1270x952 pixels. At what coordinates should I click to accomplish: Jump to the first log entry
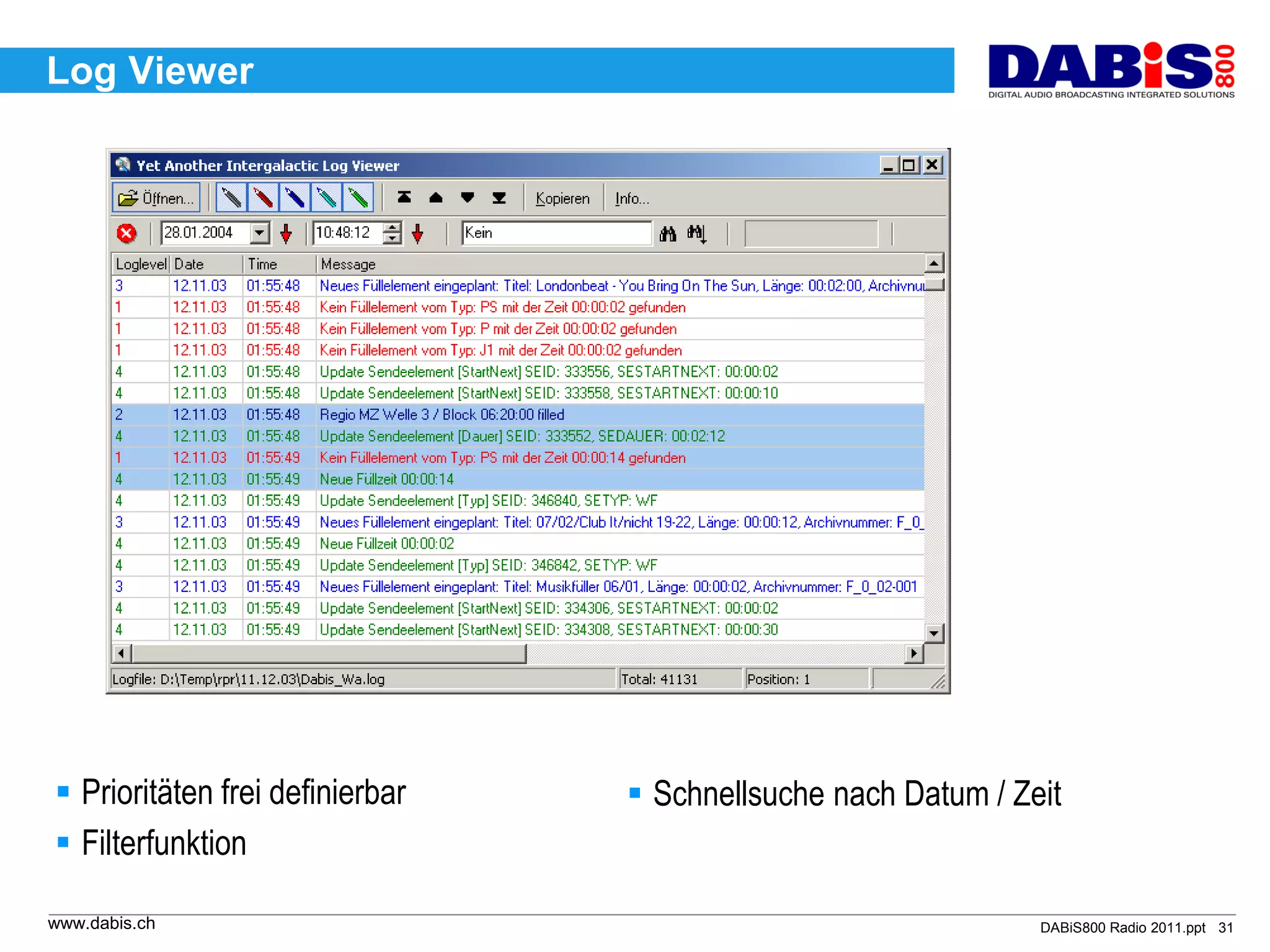[x=404, y=198]
